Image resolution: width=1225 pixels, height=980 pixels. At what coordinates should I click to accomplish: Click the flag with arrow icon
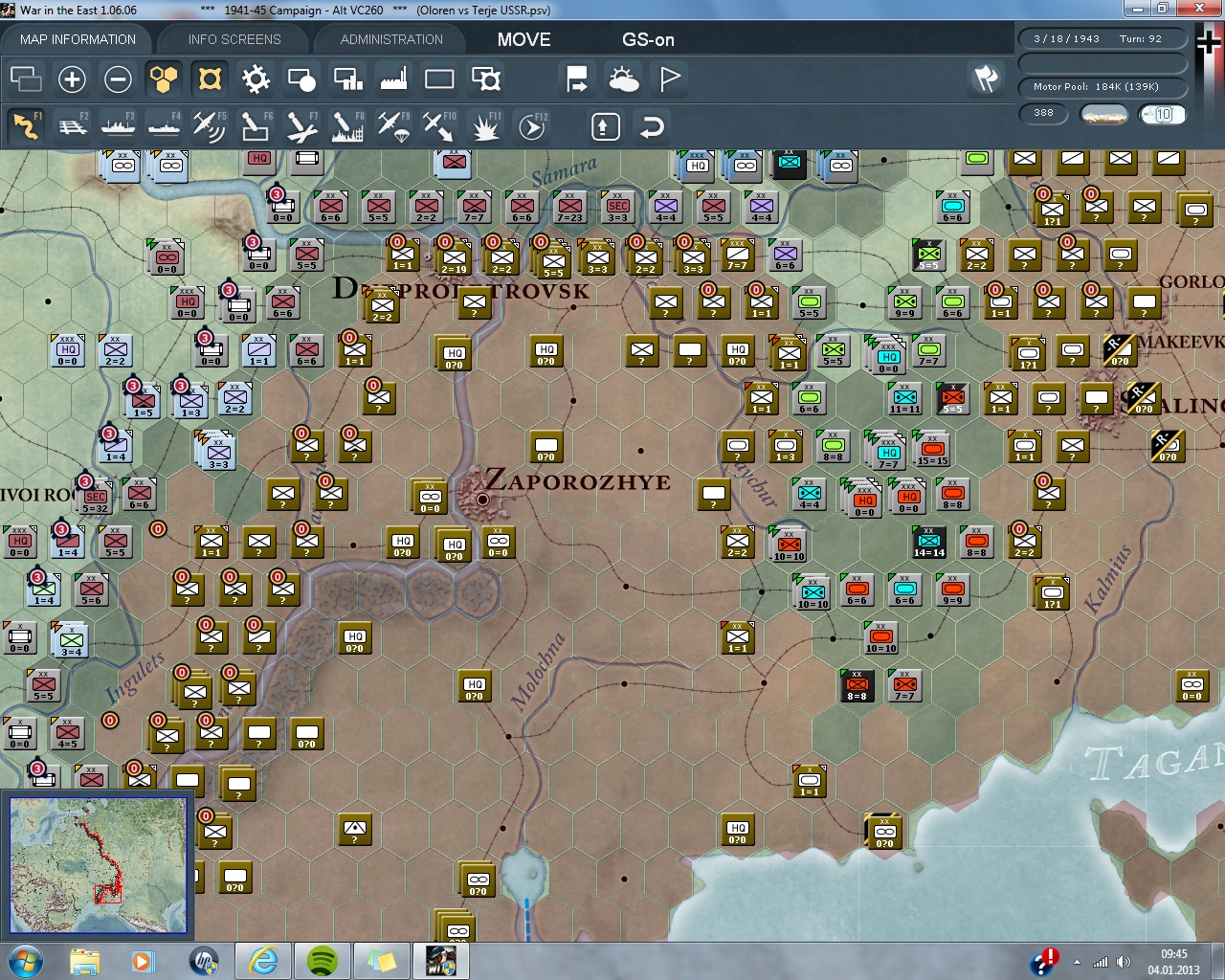click(x=577, y=79)
